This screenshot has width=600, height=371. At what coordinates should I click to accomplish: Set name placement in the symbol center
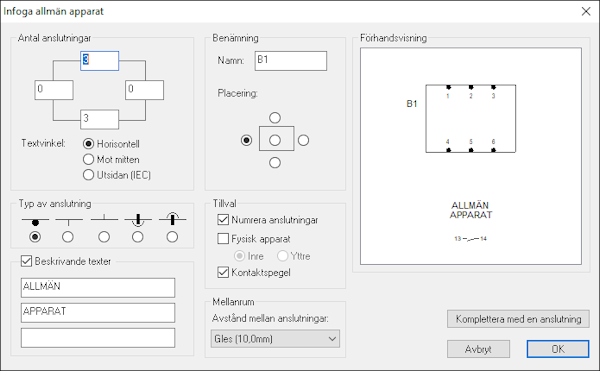pos(275,140)
